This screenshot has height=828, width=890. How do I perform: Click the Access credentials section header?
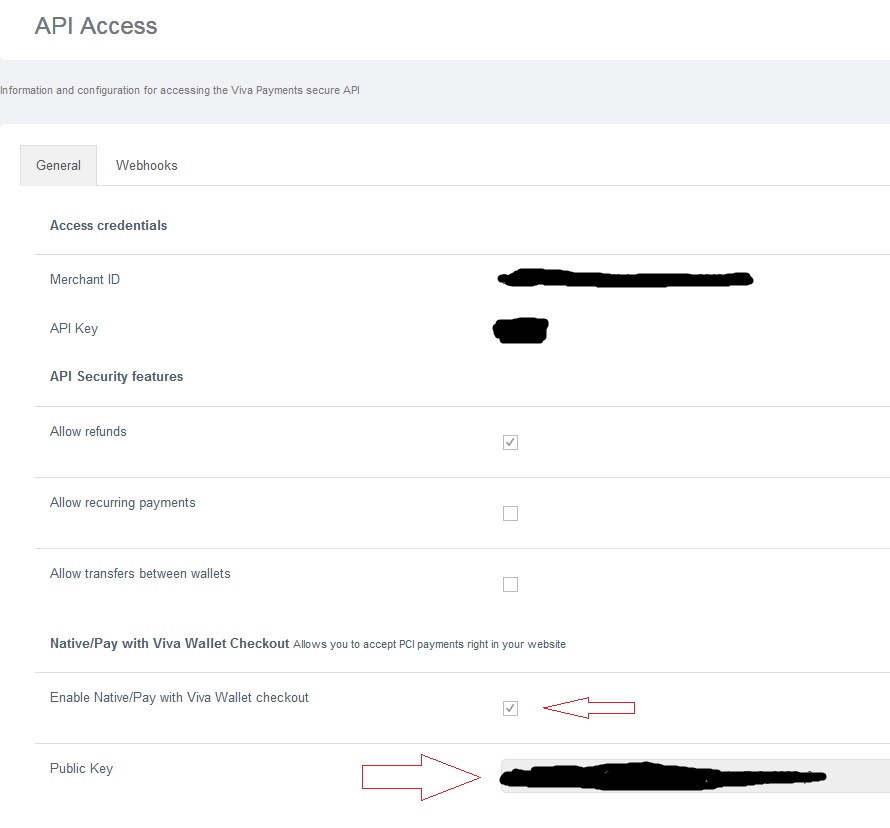point(108,225)
